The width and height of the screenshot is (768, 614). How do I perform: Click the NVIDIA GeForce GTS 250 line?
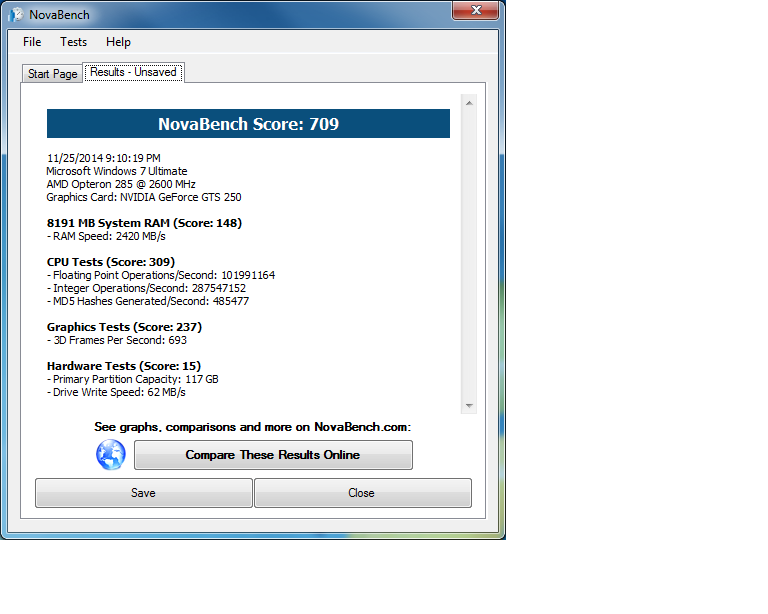[x=144, y=197]
